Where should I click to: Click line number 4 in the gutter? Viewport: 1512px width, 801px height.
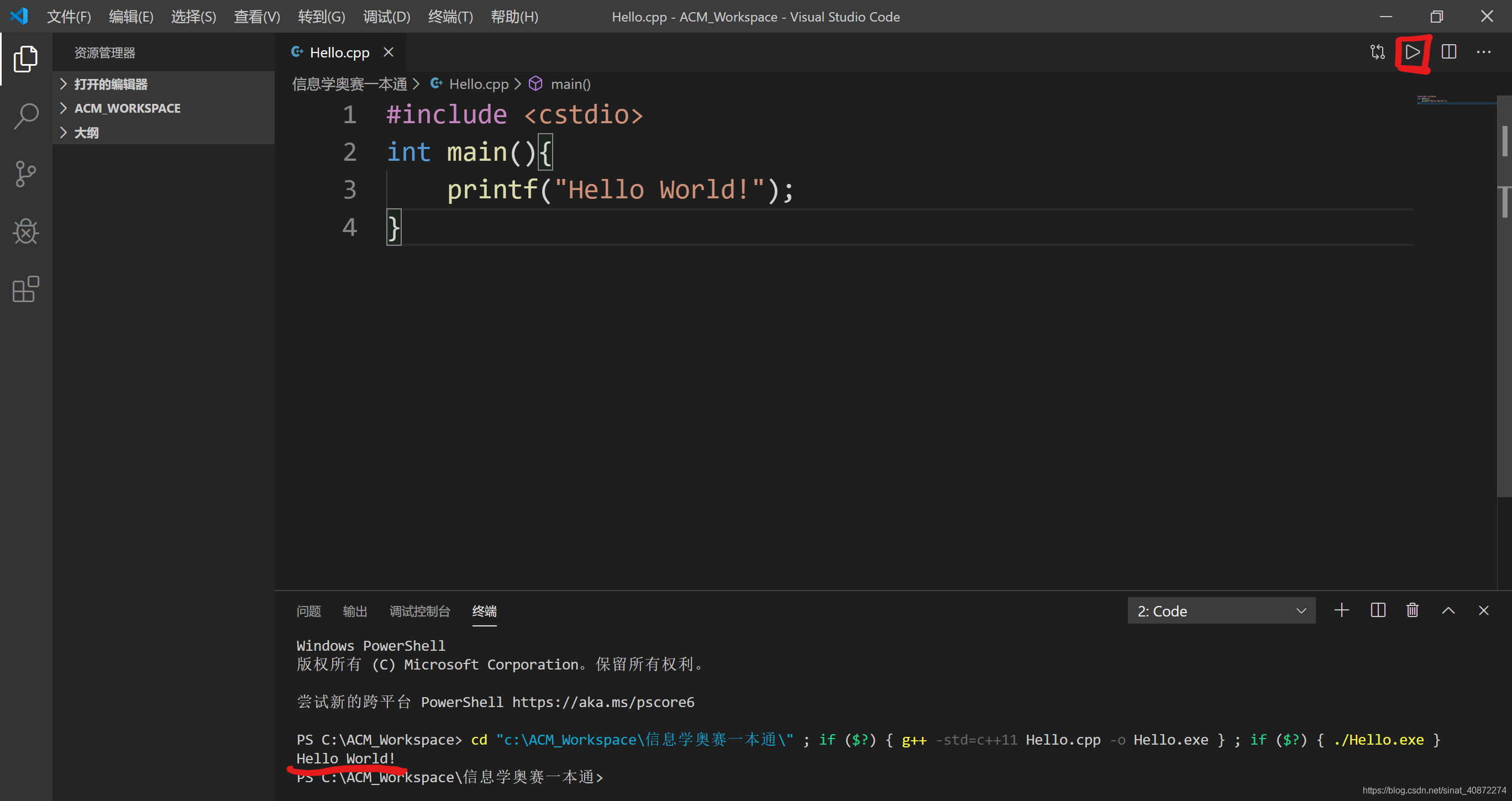350,227
